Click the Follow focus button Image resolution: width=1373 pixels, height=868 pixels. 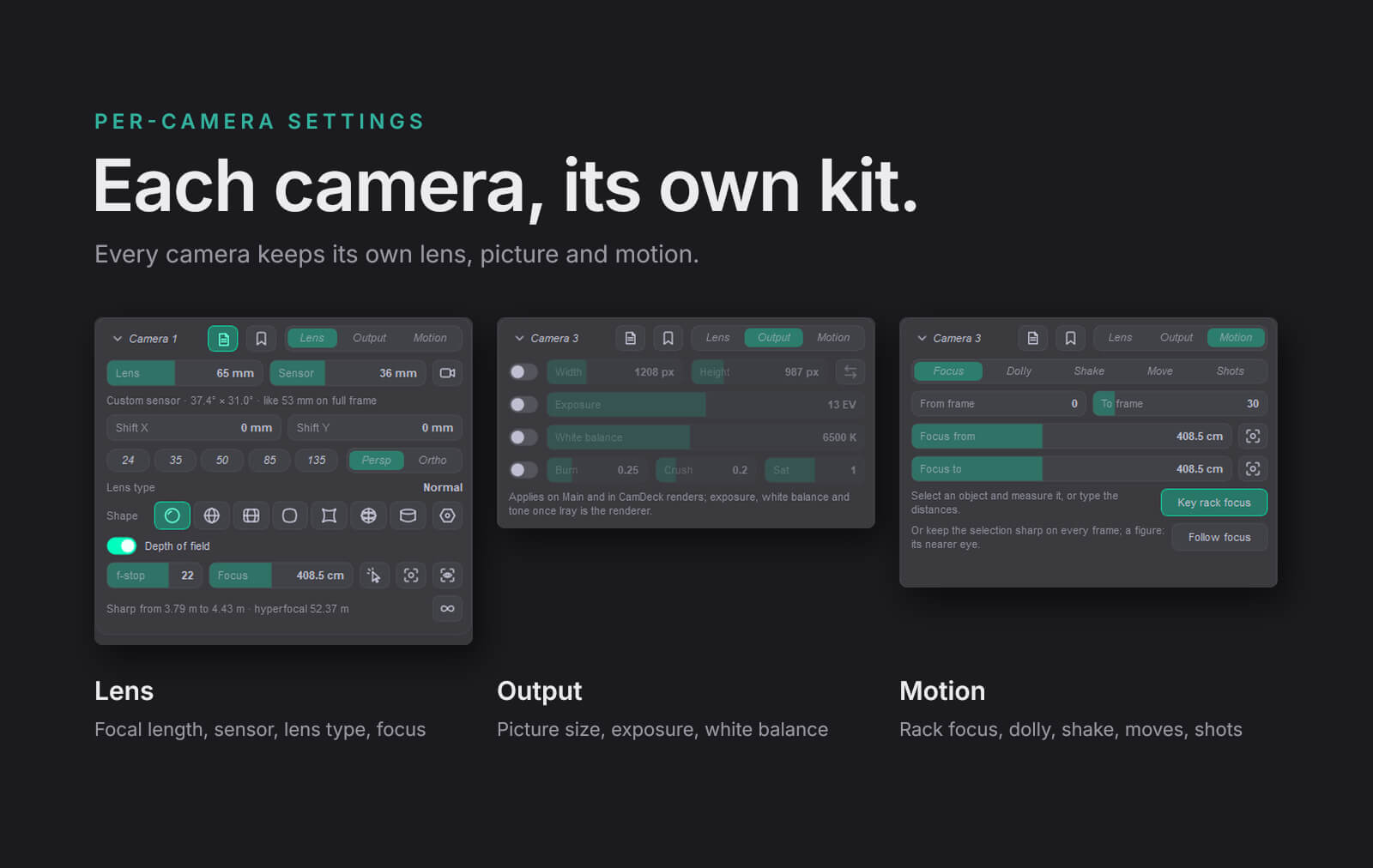click(x=1219, y=537)
